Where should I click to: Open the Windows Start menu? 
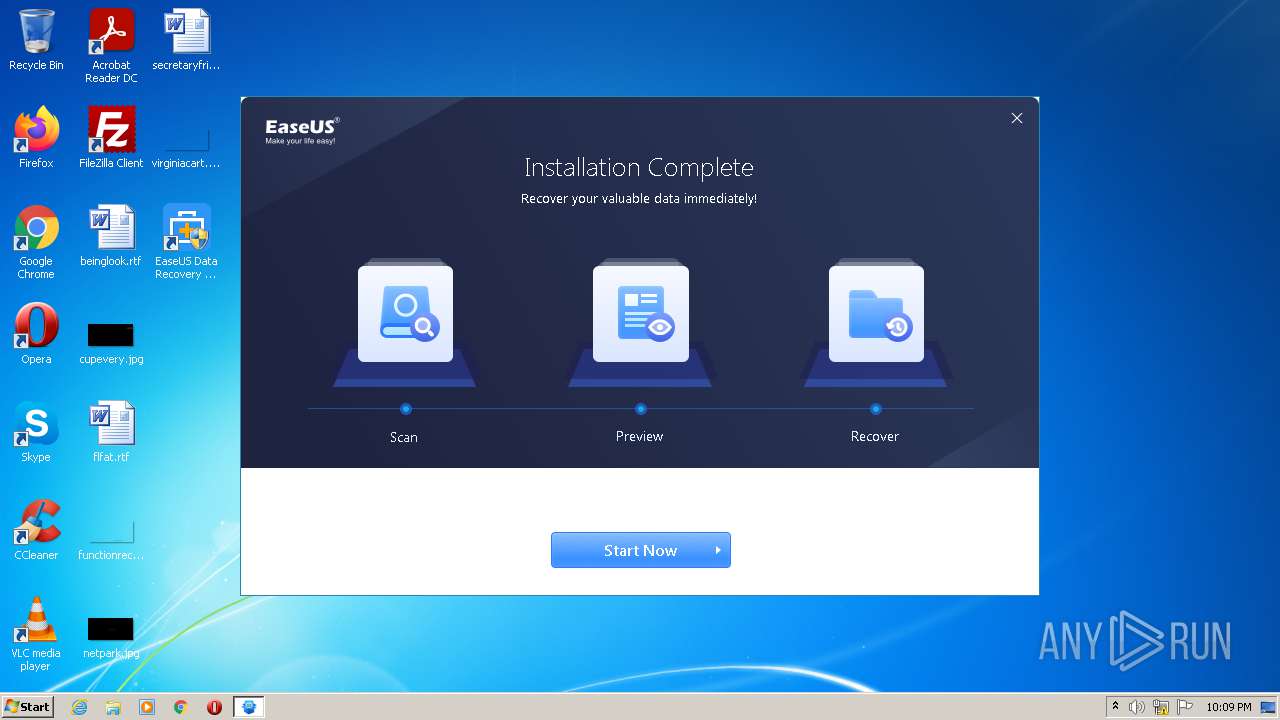coord(27,706)
